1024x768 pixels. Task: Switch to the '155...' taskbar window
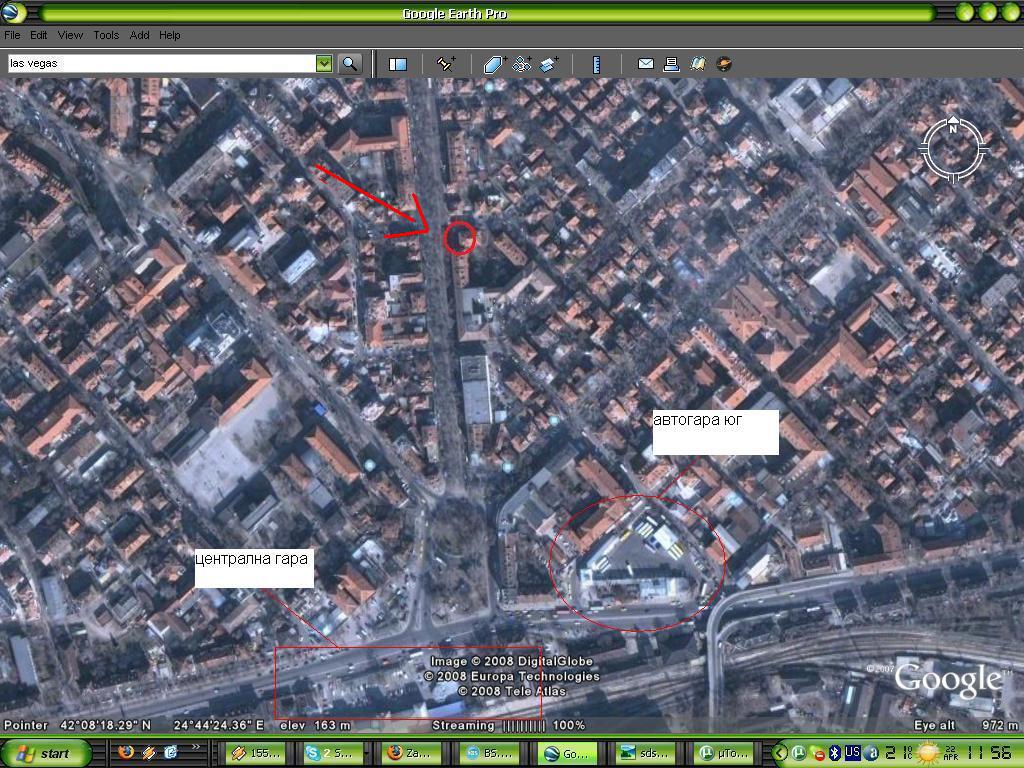click(x=255, y=753)
